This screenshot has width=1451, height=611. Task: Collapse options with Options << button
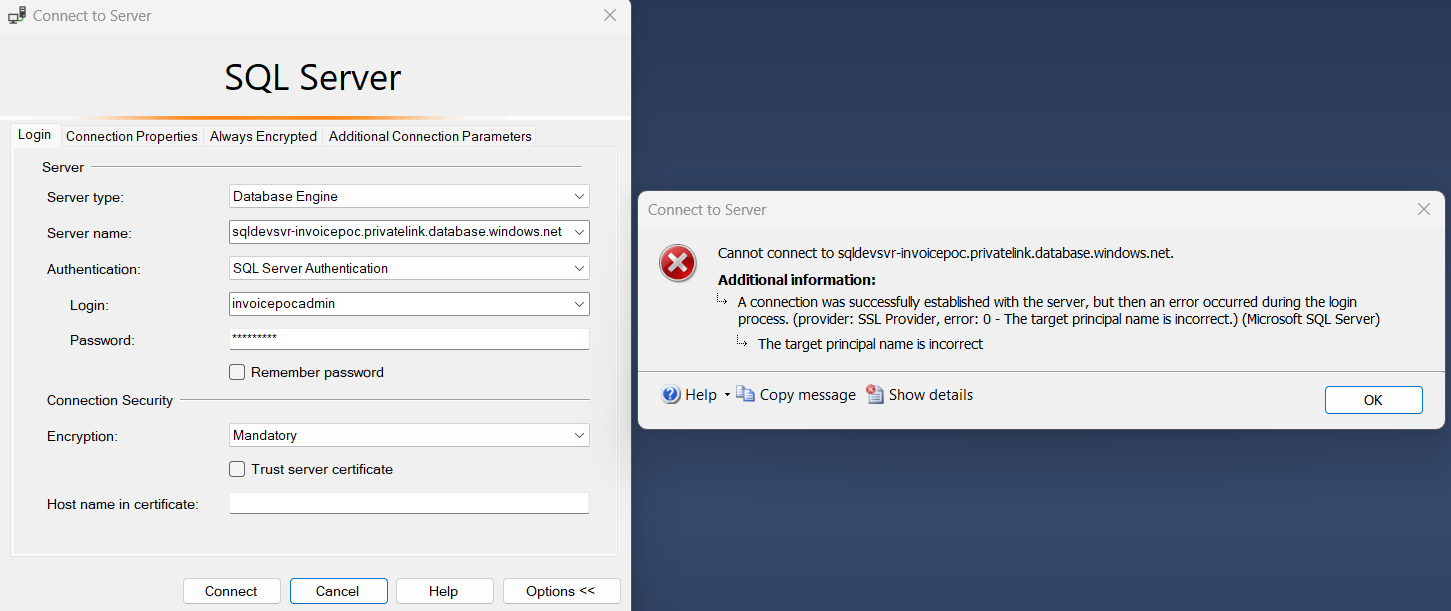(x=561, y=591)
